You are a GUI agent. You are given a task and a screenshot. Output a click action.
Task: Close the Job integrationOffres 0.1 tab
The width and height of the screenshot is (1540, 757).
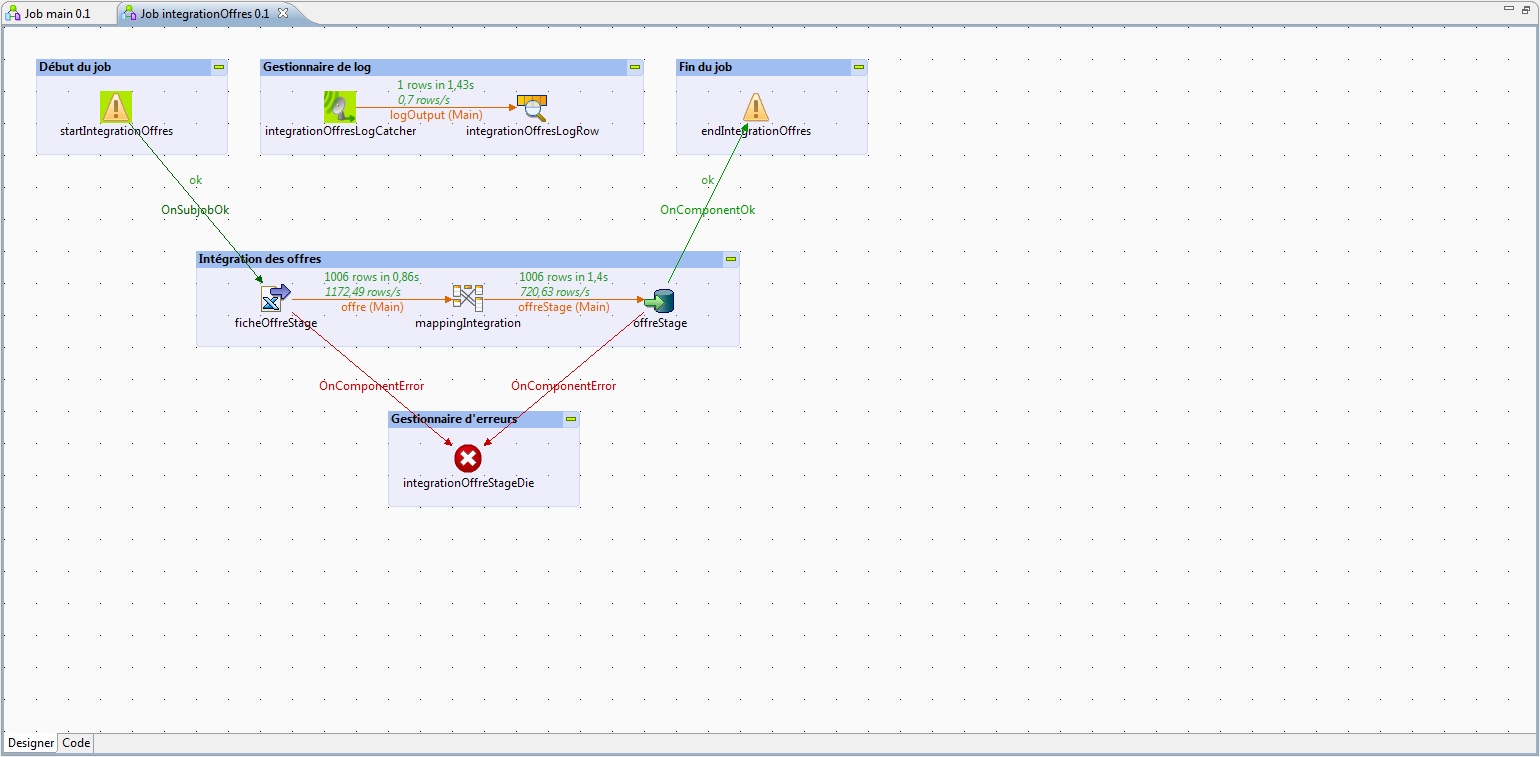click(x=283, y=13)
